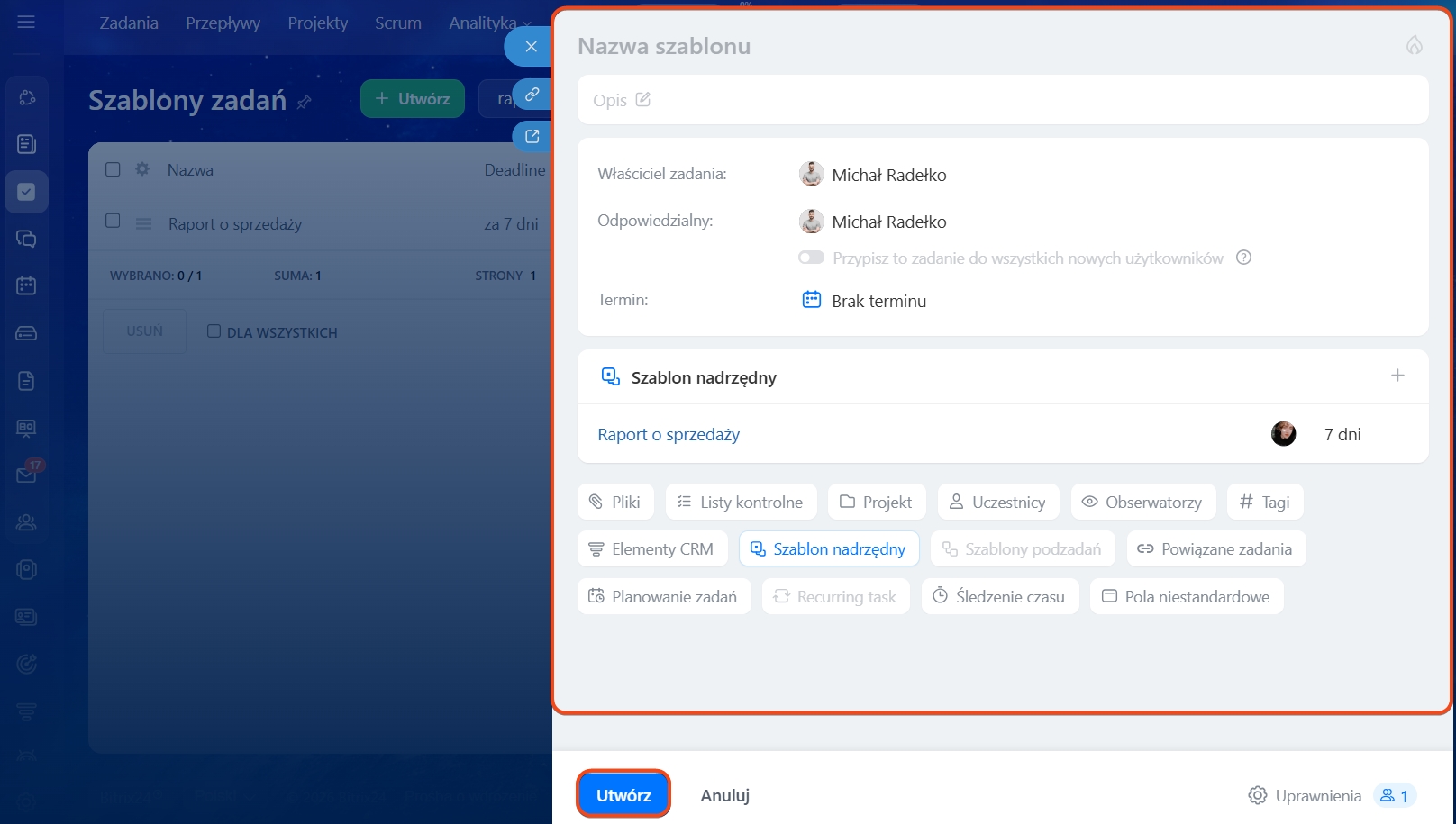Click the fire high-priority icon
This screenshot has width=1456, height=824.
tap(1415, 45)
